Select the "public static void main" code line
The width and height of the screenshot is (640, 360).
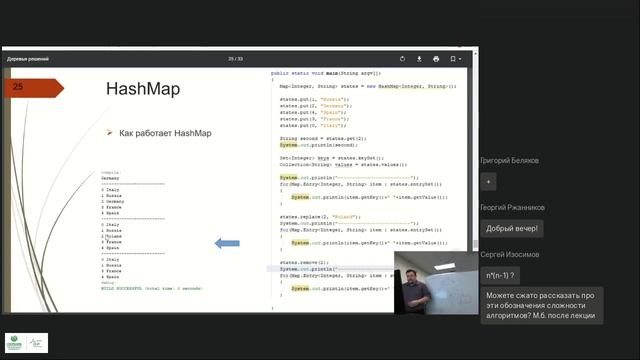[326, 73]
